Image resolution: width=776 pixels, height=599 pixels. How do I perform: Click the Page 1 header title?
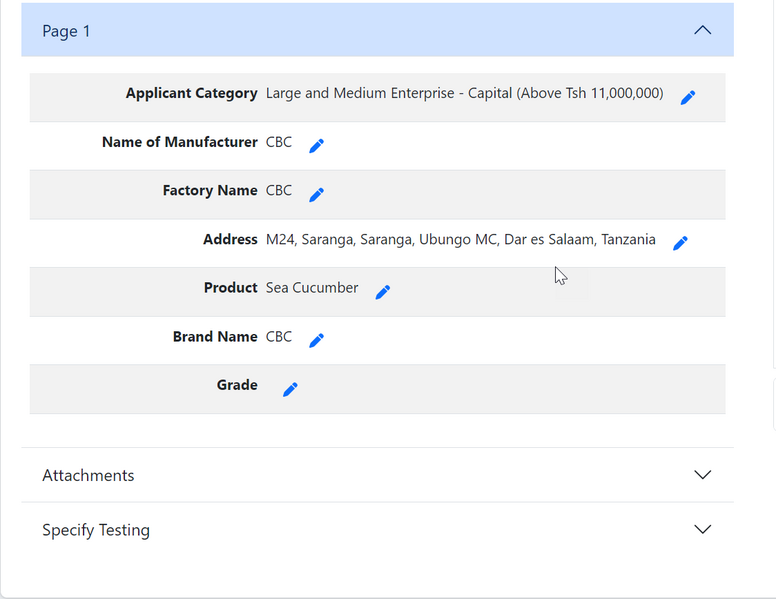point(67,31)
